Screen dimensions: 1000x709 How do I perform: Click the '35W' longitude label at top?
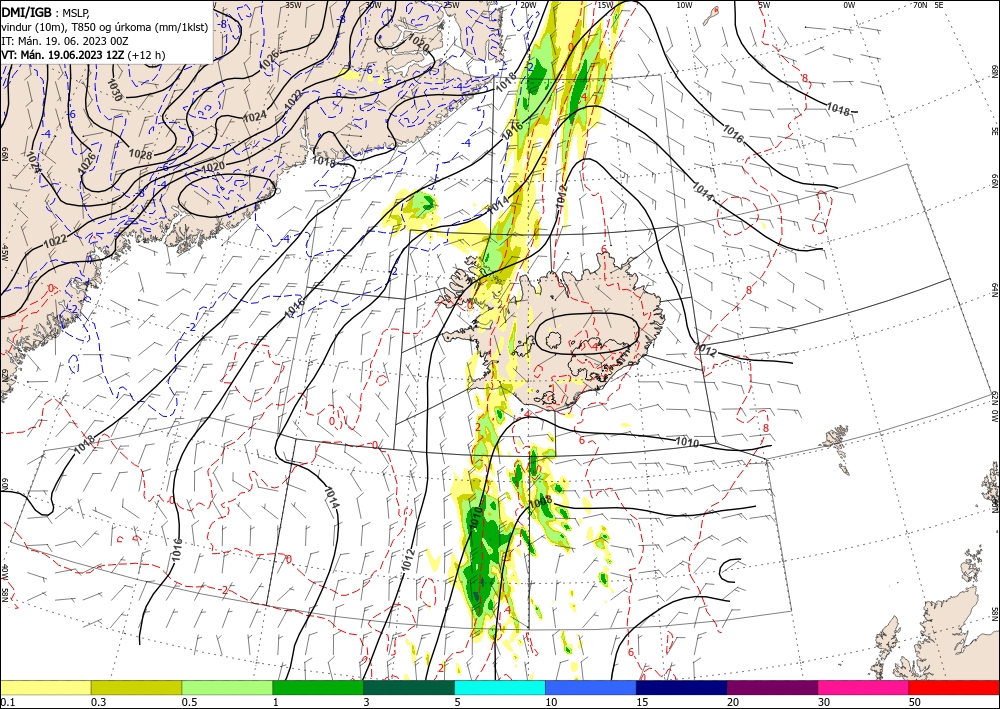[293, 5]
